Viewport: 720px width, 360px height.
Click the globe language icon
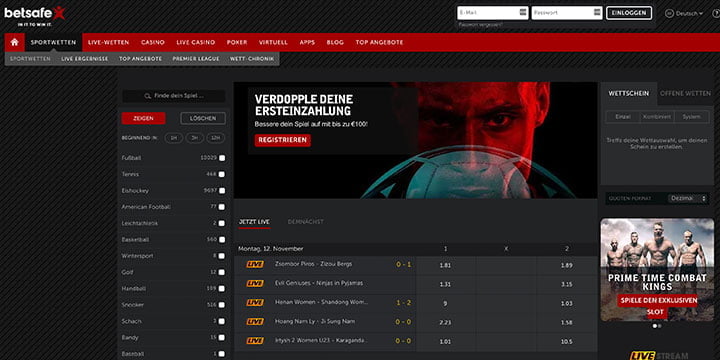tap(669, 13)
